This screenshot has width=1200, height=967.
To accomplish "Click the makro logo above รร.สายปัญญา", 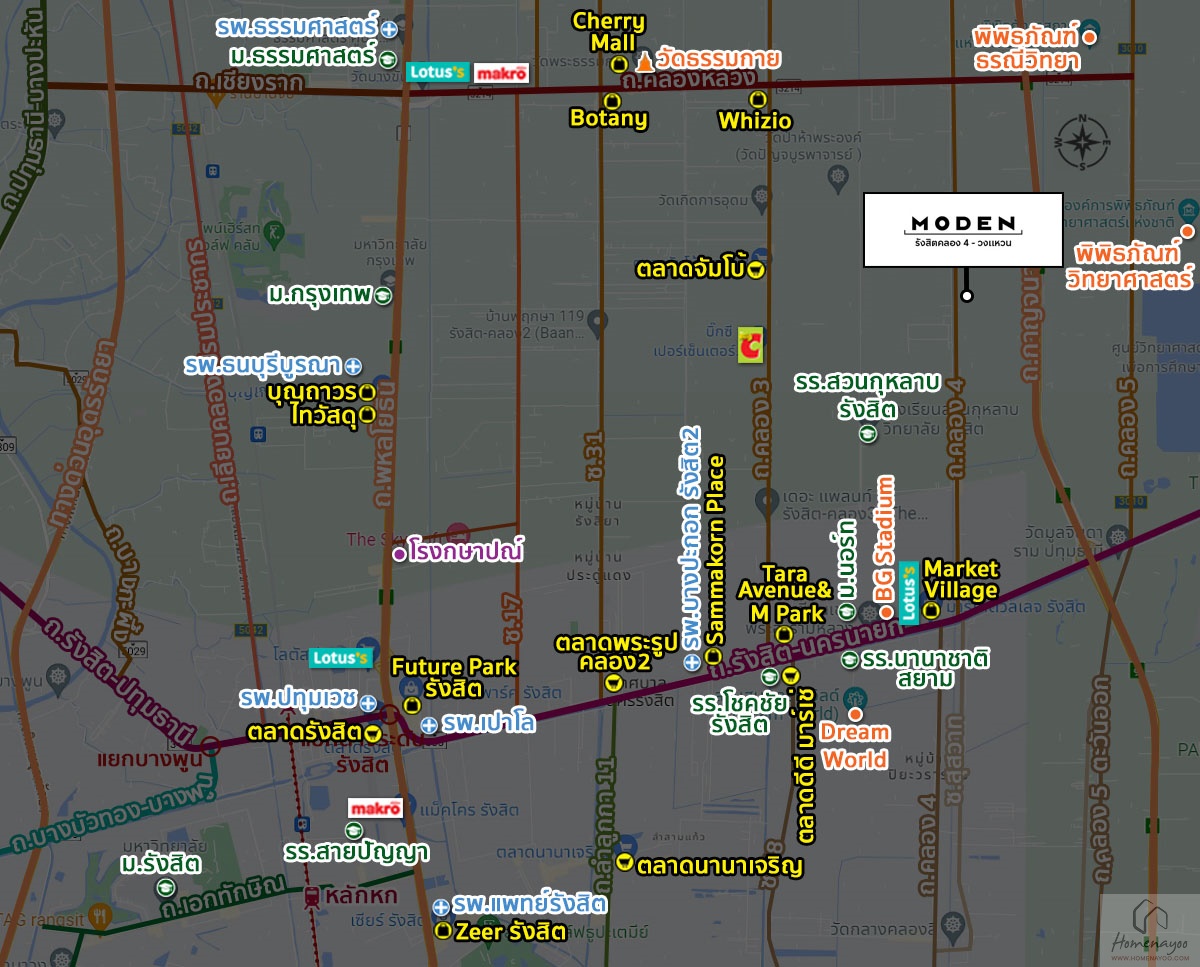I will pyautogui.click(x=375, y=808).
